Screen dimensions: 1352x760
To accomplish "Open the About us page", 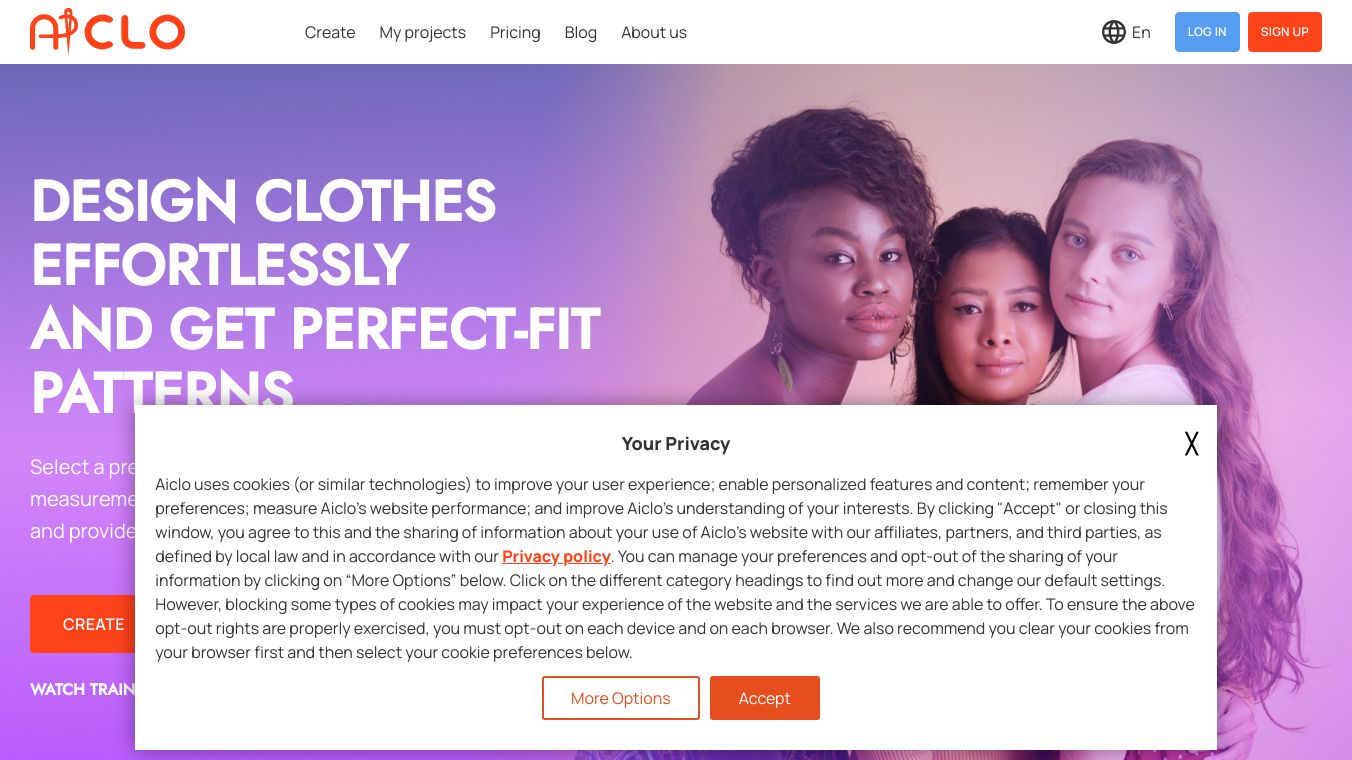I will tap(654, 32).
